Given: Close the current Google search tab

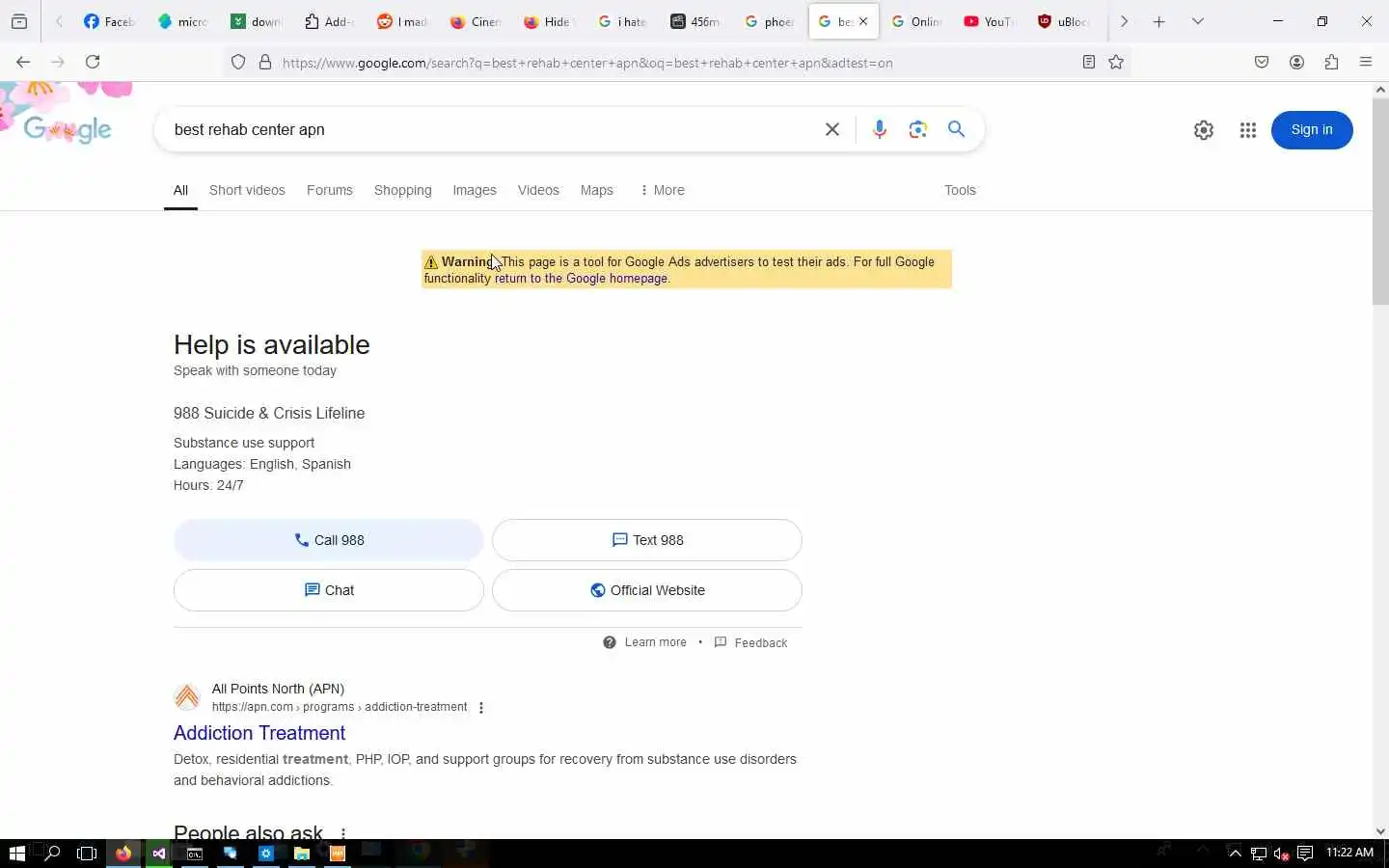Looking at the screenshot, I should [863, 21].
